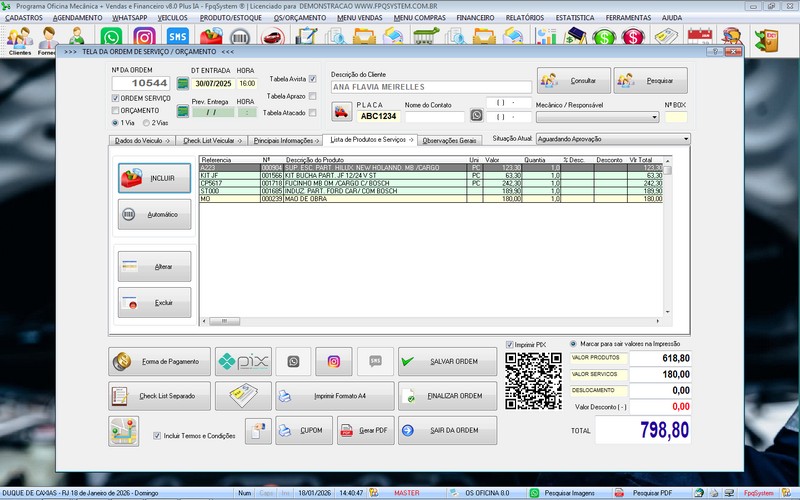Click the horizontal scrollbar under the product list
This screenshot has width=800, height=500.
[430, 321]
